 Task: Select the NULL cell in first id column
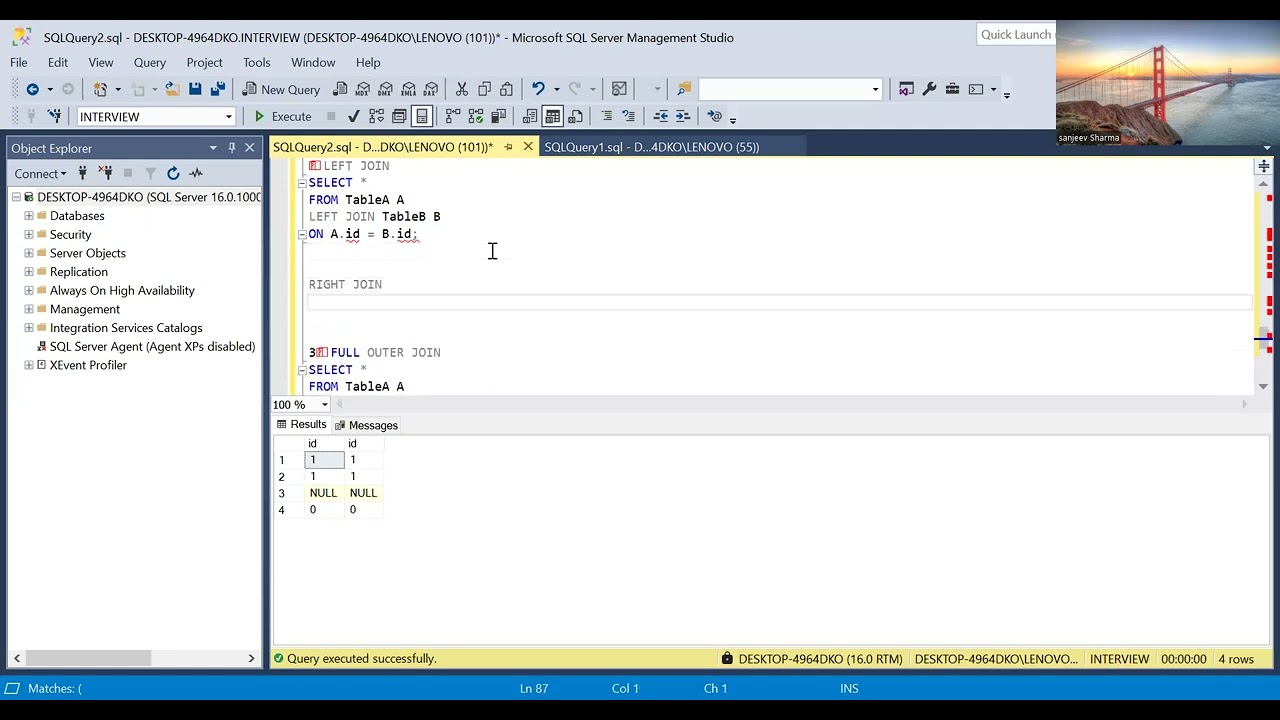click(x=323, y=493)
